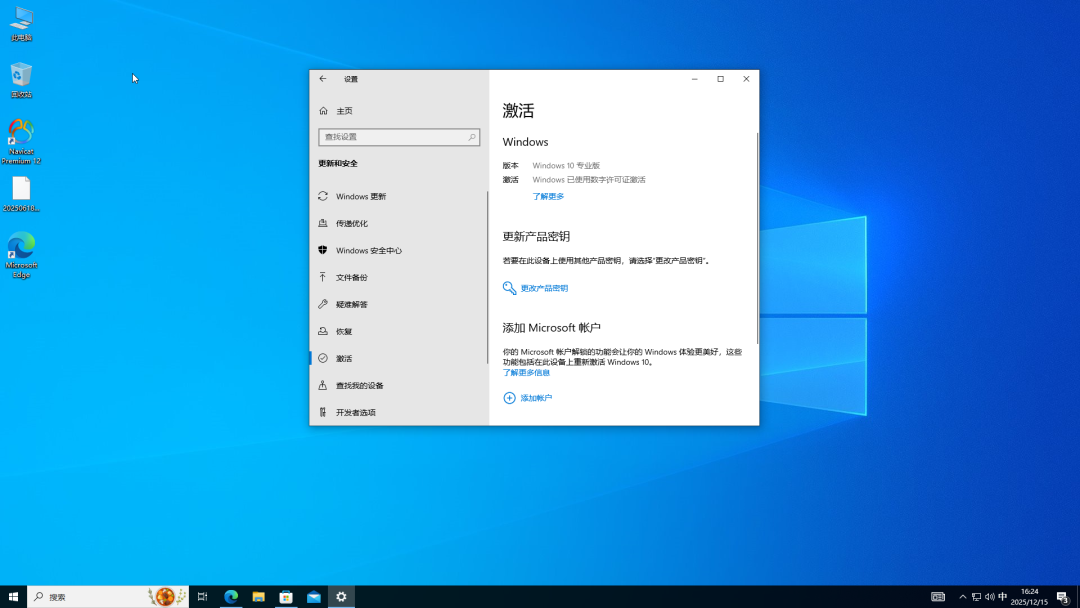
Task: Select the 此电脑 desktop icon
Action: [x=21, y=24]
